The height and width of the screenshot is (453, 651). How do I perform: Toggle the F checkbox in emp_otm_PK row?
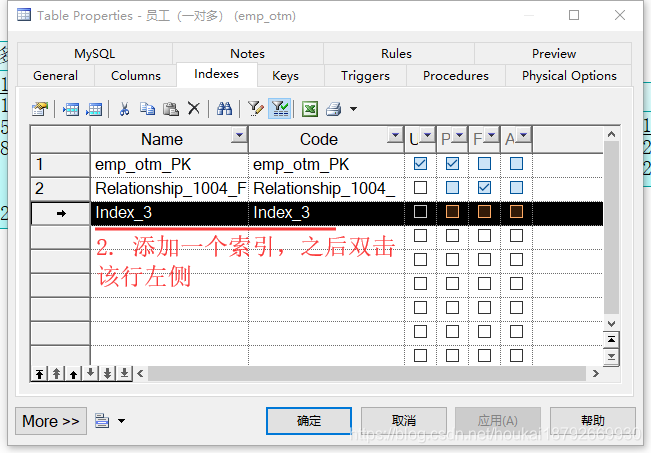[484, 164]
